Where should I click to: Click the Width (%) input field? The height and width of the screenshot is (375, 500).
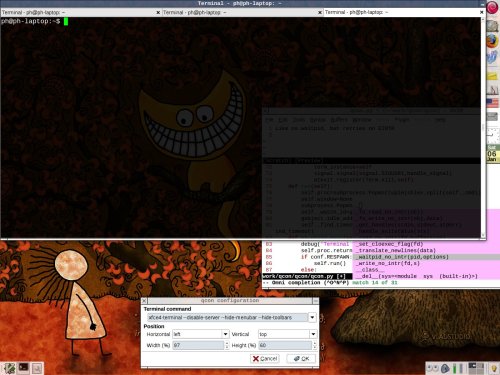pos(198,345)
